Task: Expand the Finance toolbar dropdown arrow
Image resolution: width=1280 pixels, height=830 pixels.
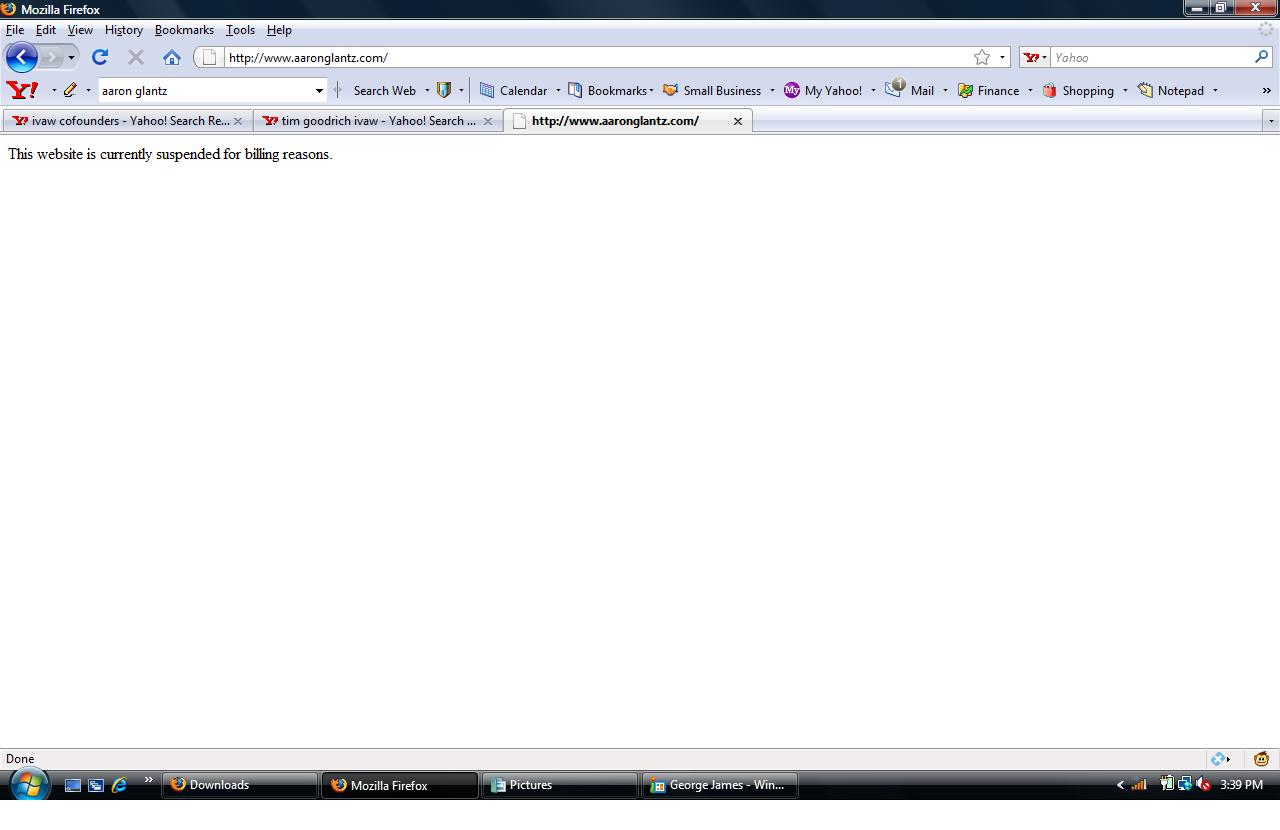Action: click(1030, 90)
